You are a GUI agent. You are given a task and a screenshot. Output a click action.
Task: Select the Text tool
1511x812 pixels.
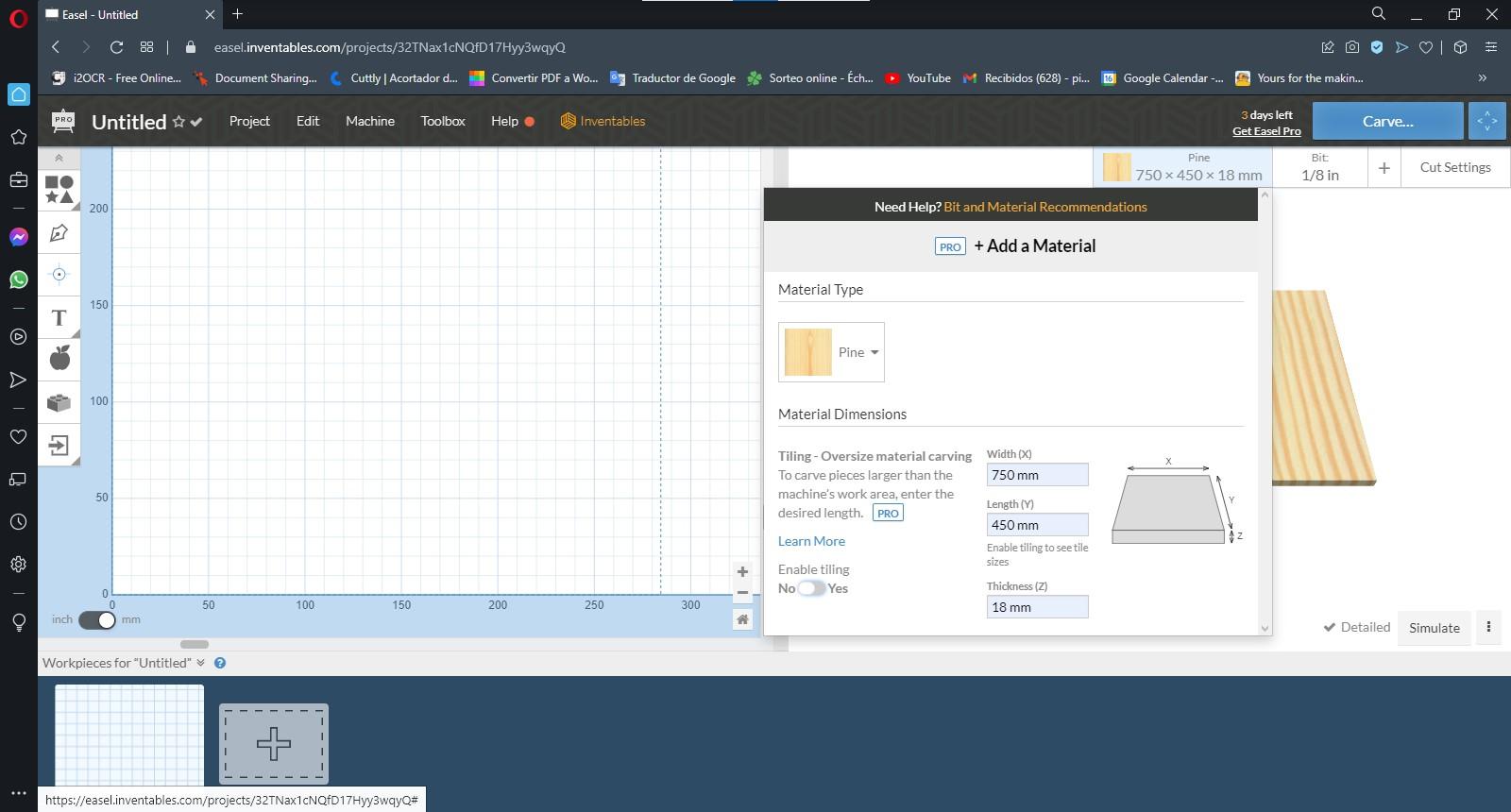[x=59, y=318]
